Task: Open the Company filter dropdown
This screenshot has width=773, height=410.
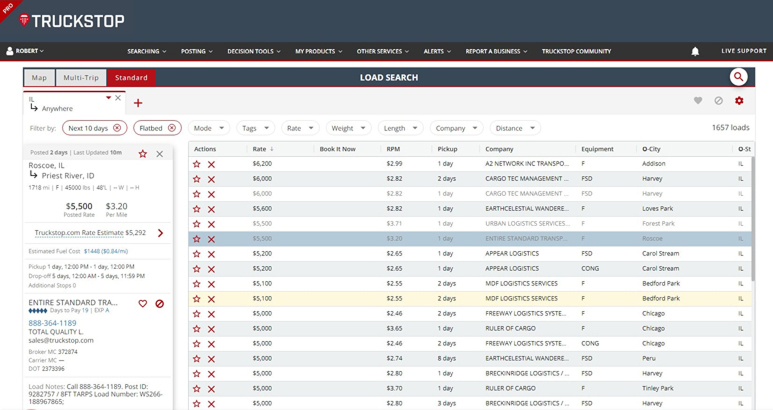Action: (x=457, y=128)
